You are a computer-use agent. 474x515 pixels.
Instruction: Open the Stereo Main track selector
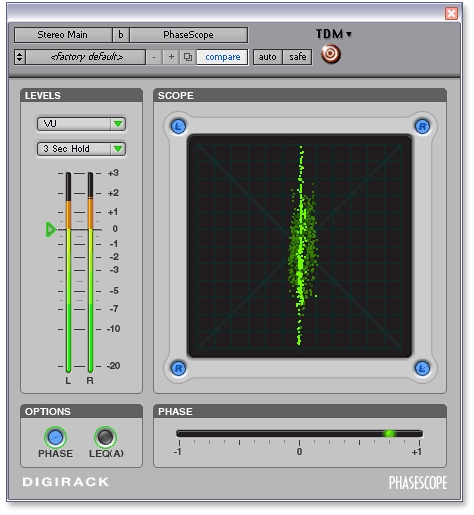(x=63, y=35)
